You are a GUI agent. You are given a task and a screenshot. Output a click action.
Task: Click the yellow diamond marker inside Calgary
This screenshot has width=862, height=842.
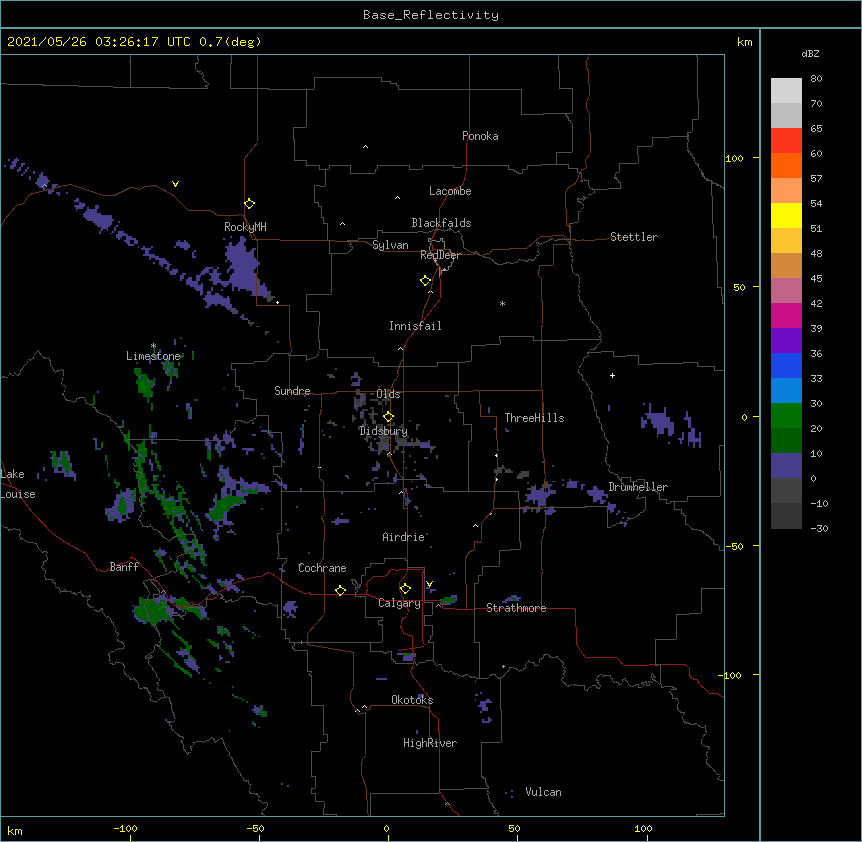(x=405, y=589)
